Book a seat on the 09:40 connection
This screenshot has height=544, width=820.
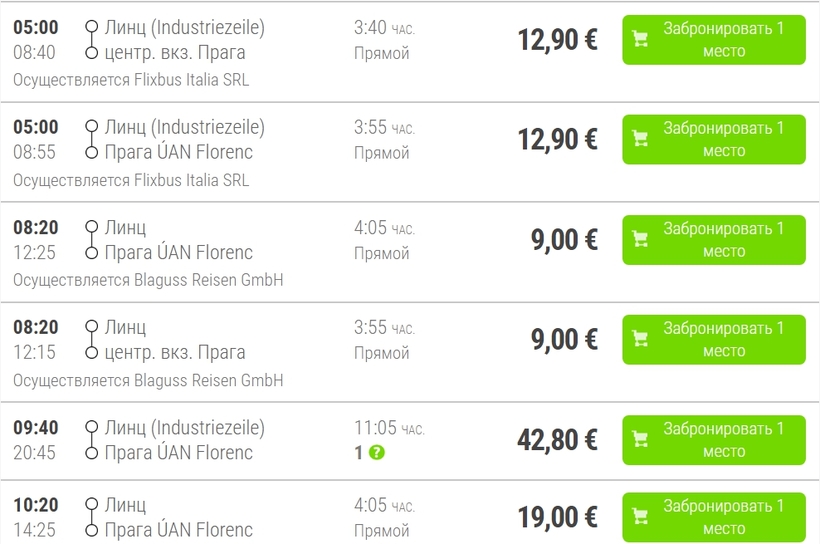[x=714, y=440]
